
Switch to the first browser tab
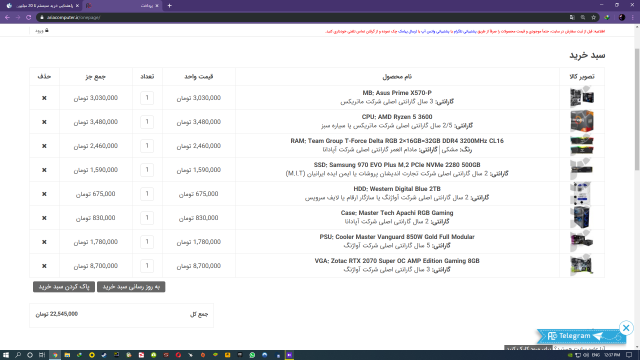coord(42,6)
